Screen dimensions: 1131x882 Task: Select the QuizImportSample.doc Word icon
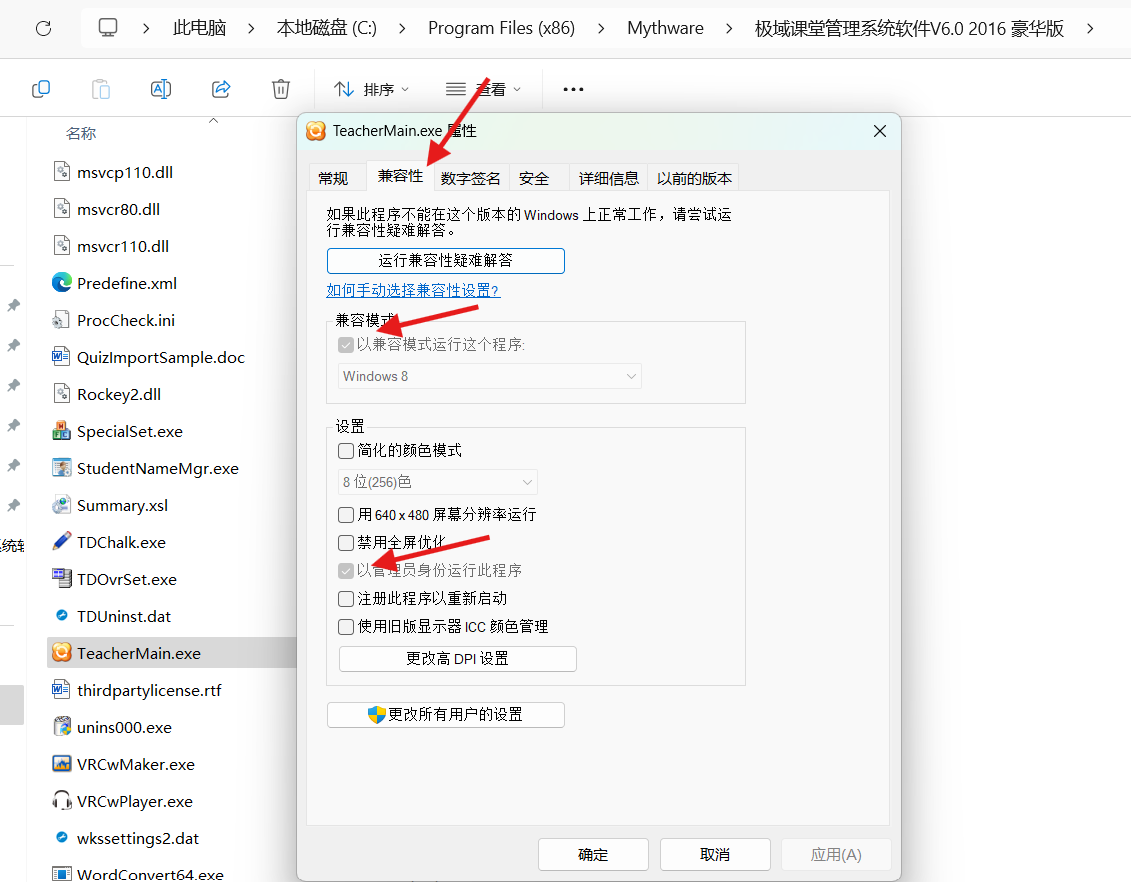61,357
